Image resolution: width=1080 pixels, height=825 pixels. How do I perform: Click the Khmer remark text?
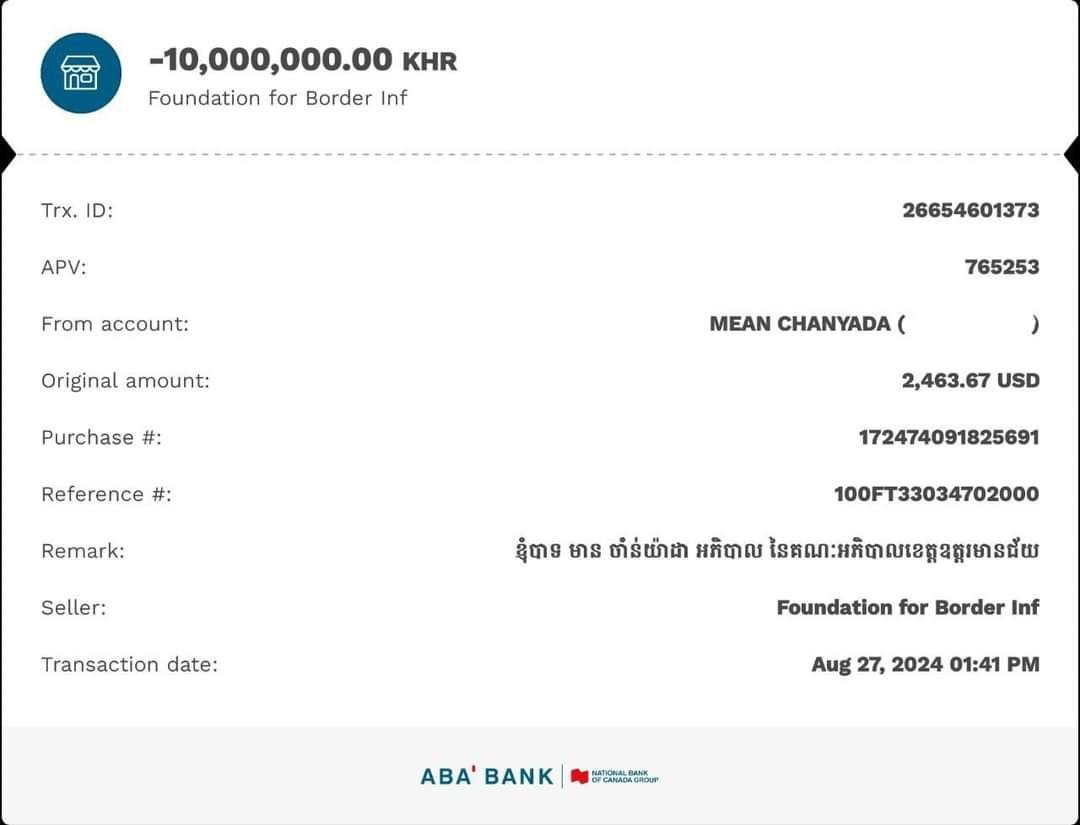click(775, 551)
